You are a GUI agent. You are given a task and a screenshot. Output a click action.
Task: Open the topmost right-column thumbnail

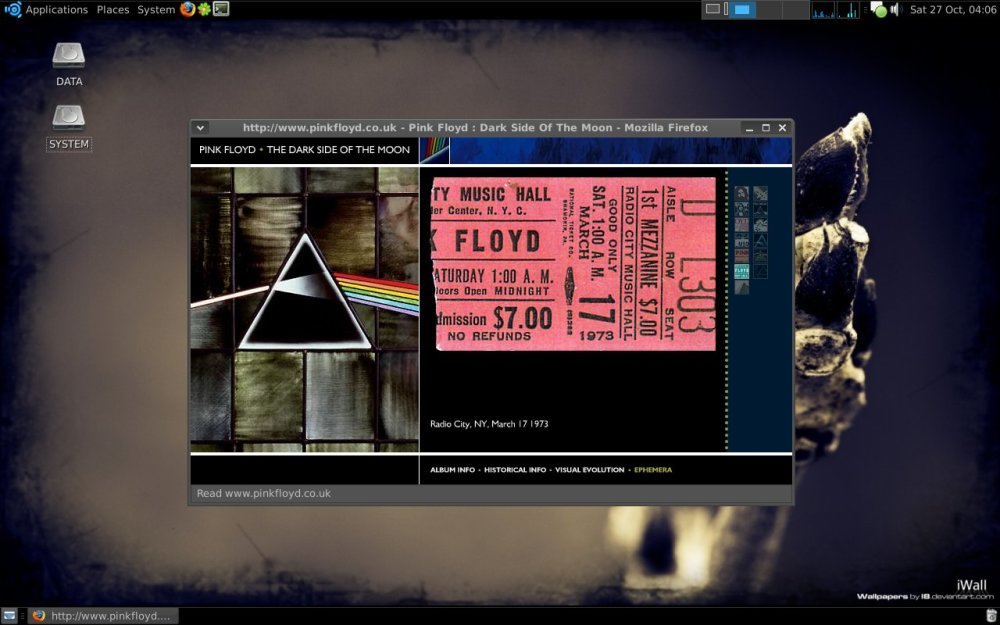(x=760, y=193)
